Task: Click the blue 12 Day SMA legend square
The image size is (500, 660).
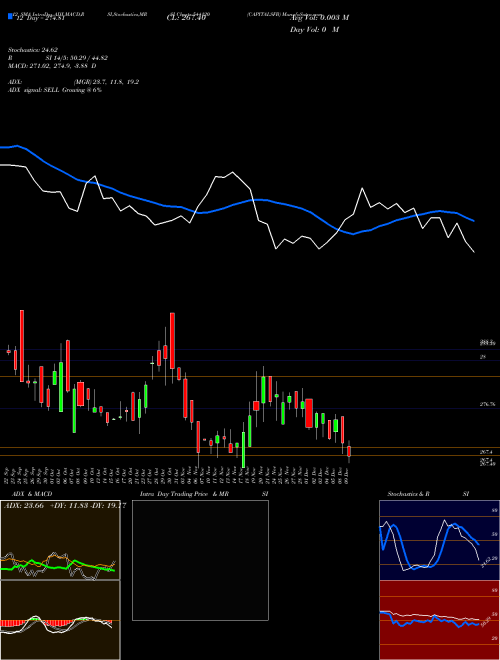Action: pyautogui.click(x=10, y=16)
